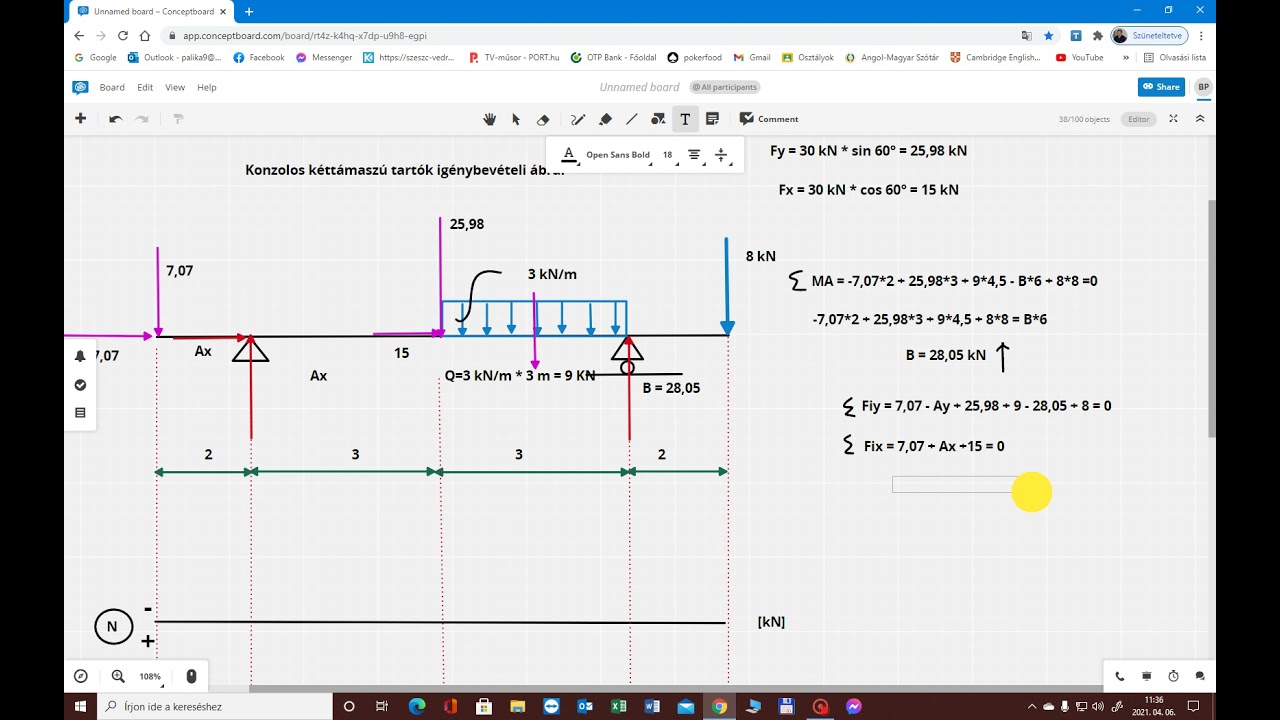The image size is (1280, 720).
Task: Bookmark this page with the star
Action: (1049, 35)
